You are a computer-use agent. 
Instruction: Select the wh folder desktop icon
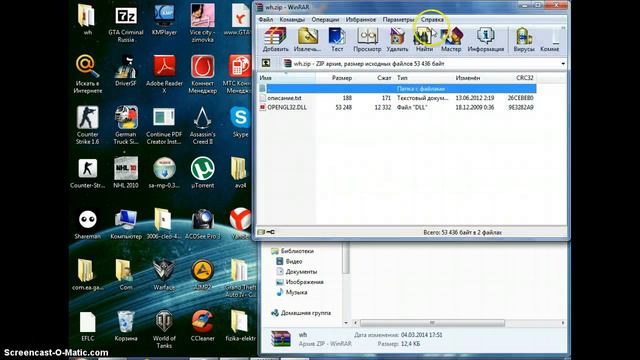click(x=87, y=20)
